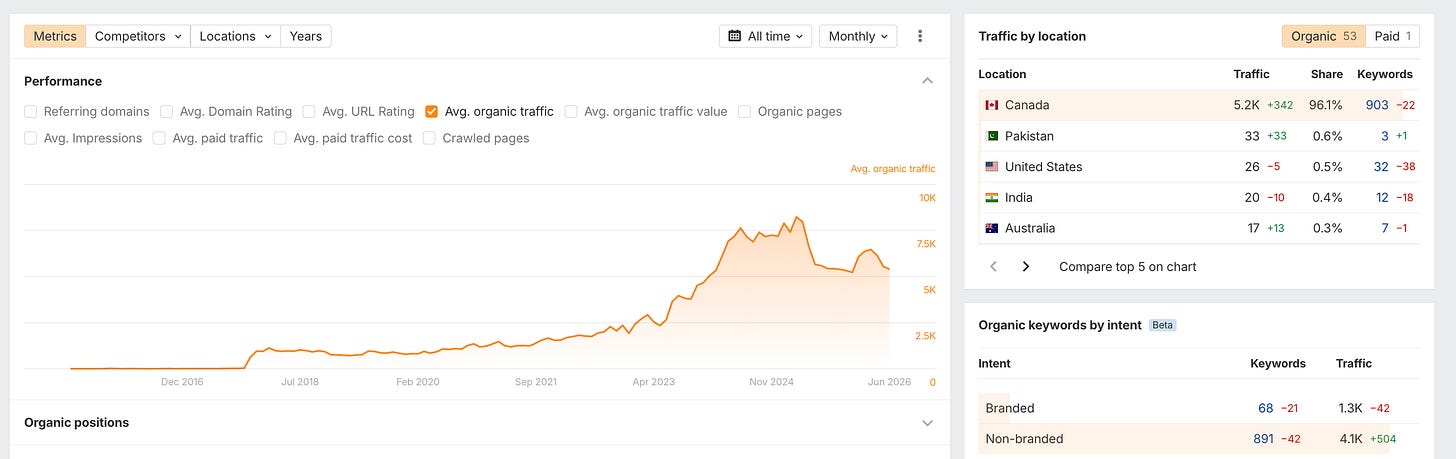Open the three-dot more options menu
The image size is (1456, 459).
pyautogui.click(x=920, y=36)
